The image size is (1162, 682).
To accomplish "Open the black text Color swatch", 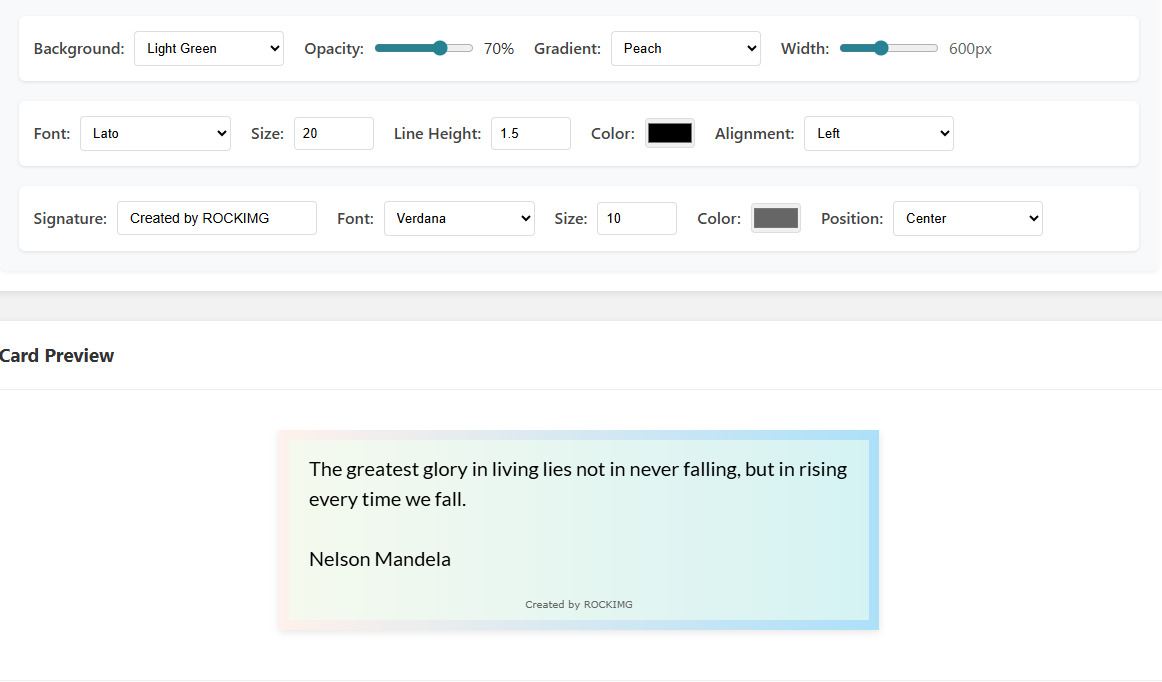I will tap(669, 131).
